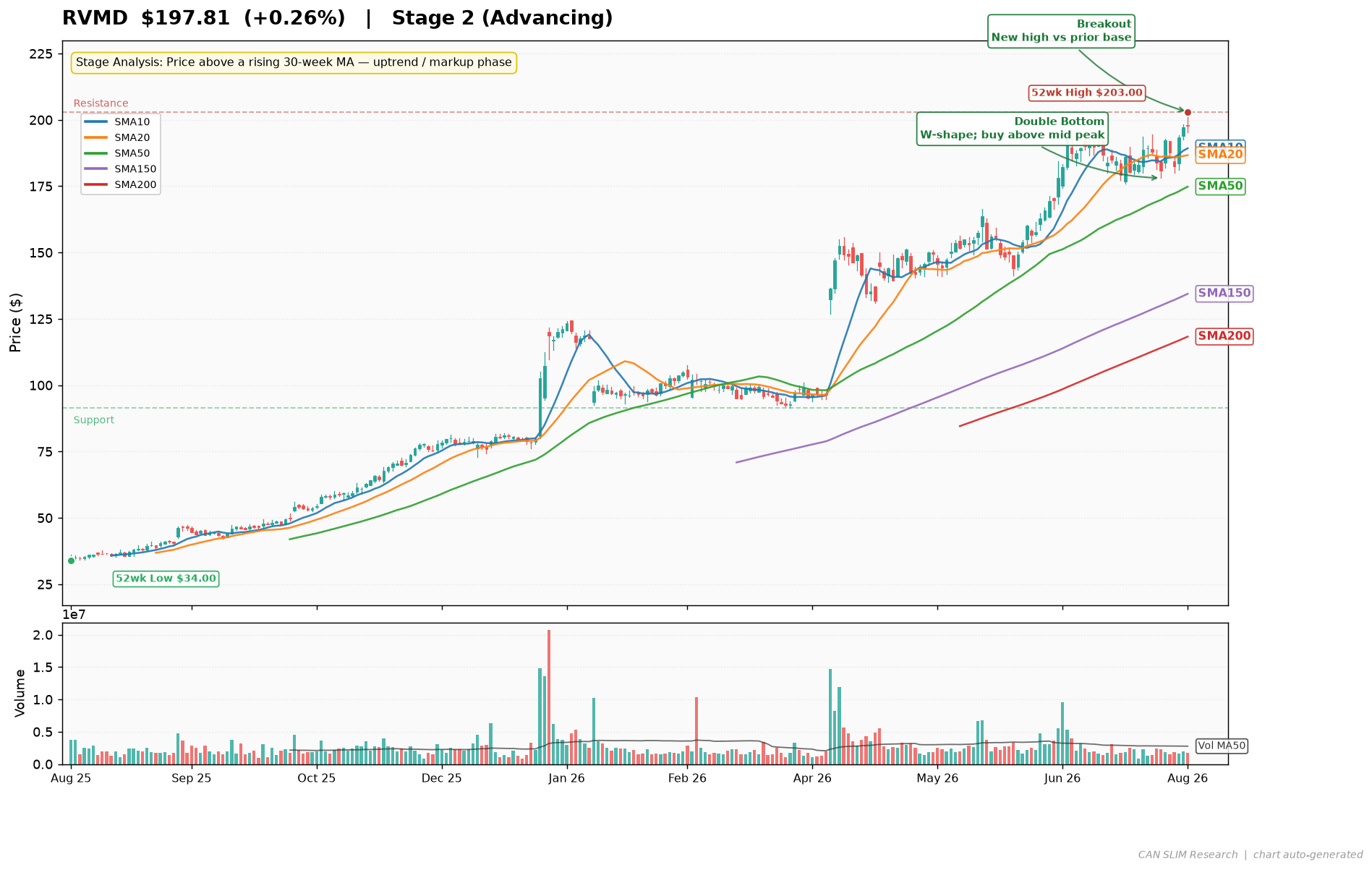The width and height of the screenshot is (1372, 870).
Task: Click the green 52-week low marker dot
Action: tap(71, 560)
